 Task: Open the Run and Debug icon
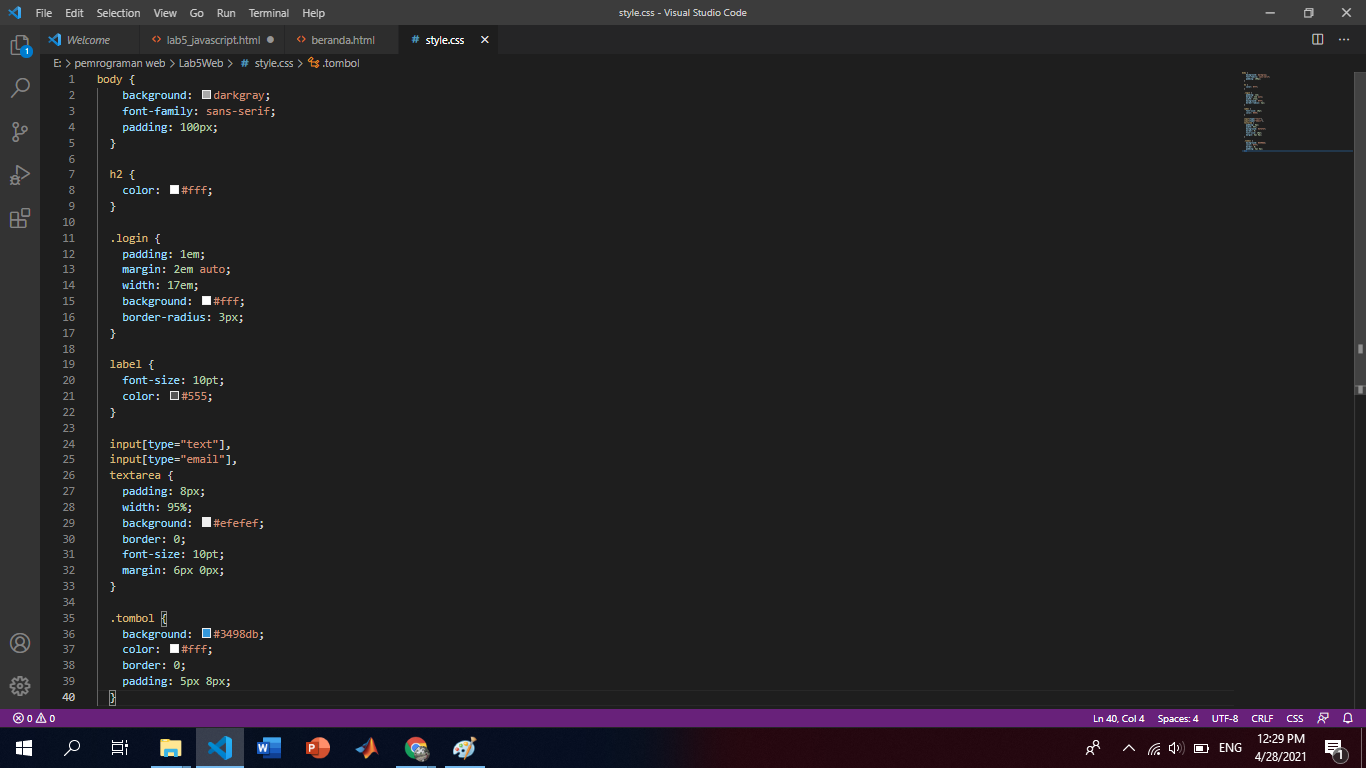(20, 175)
